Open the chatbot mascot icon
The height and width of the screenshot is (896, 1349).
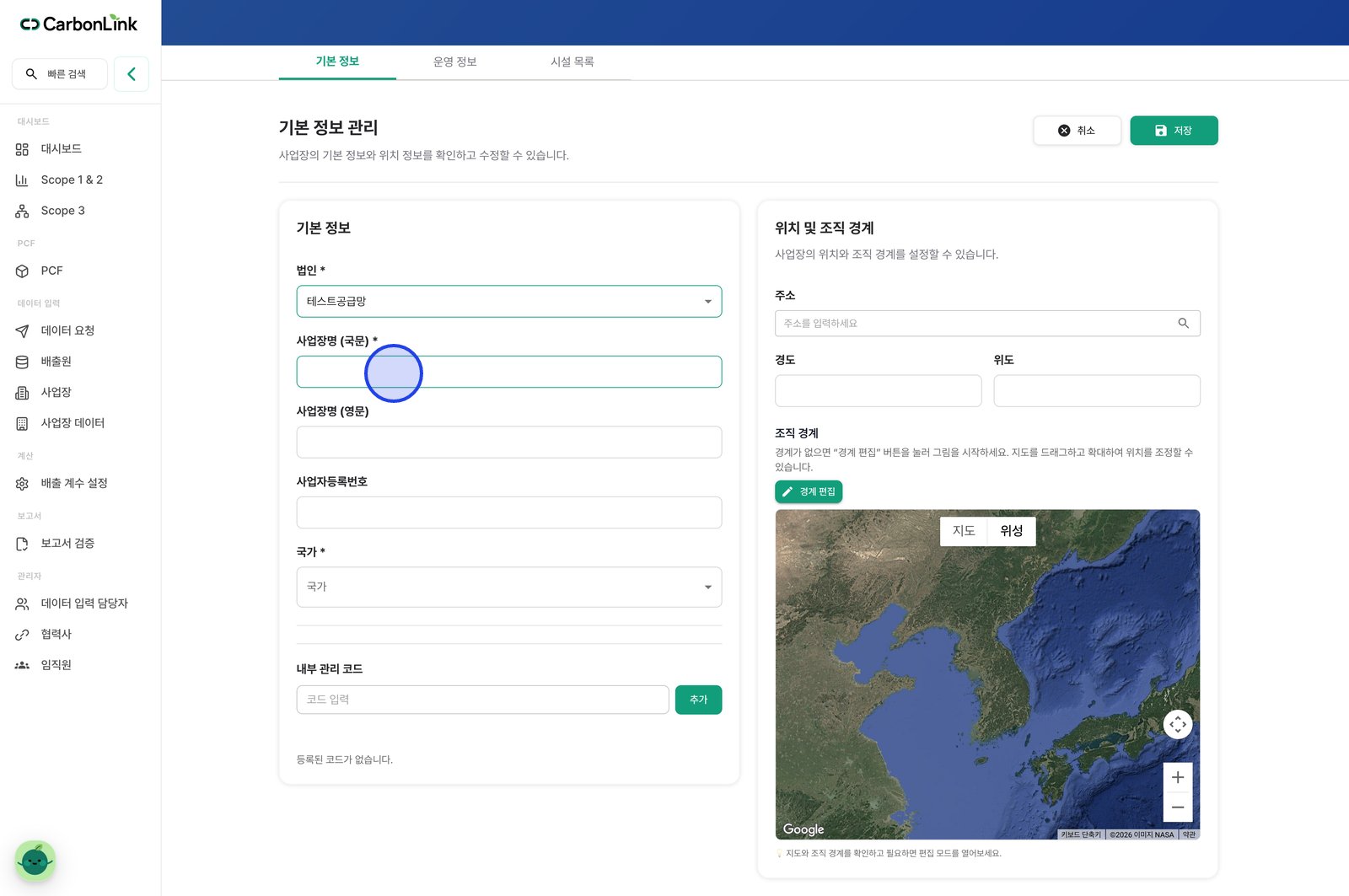(35, 861)
